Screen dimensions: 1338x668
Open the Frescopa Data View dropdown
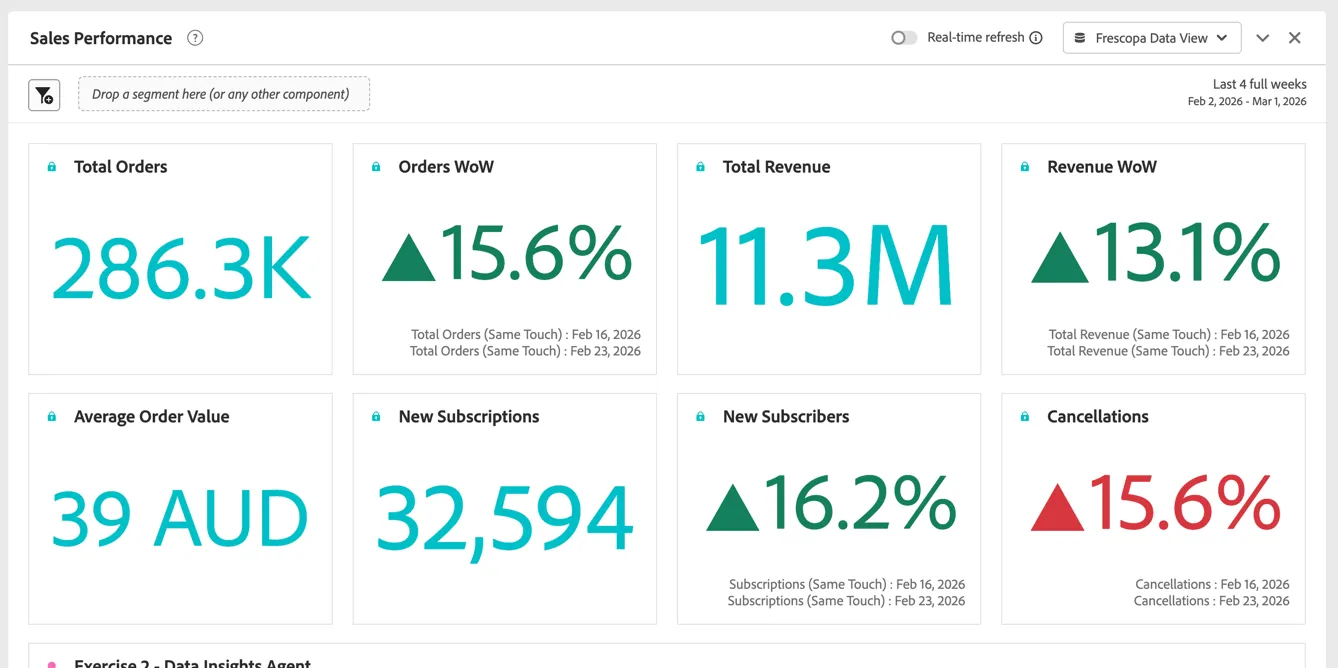click(x=1152, y=38)
